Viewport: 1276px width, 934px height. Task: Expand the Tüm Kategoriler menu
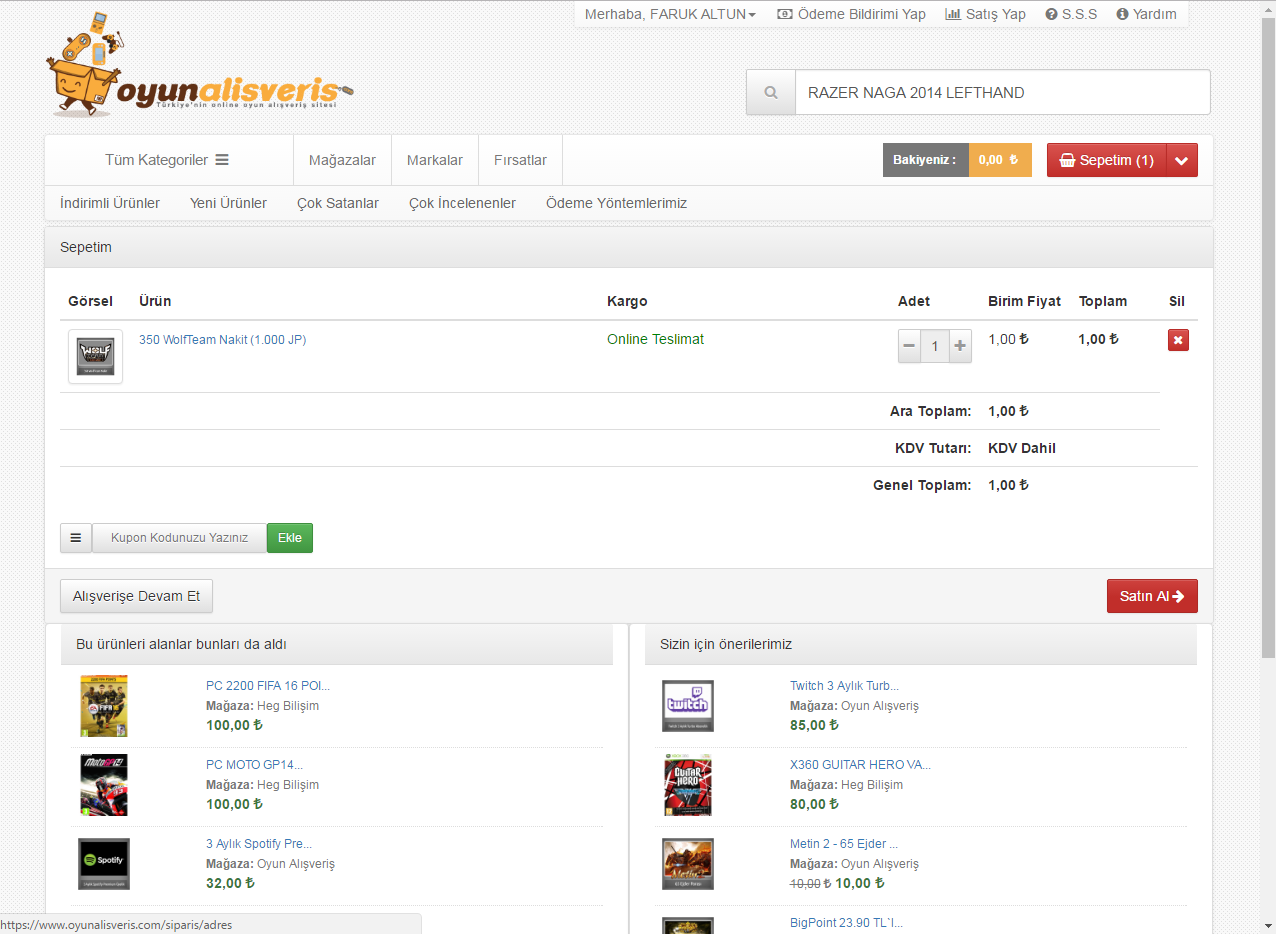point(167,160)
